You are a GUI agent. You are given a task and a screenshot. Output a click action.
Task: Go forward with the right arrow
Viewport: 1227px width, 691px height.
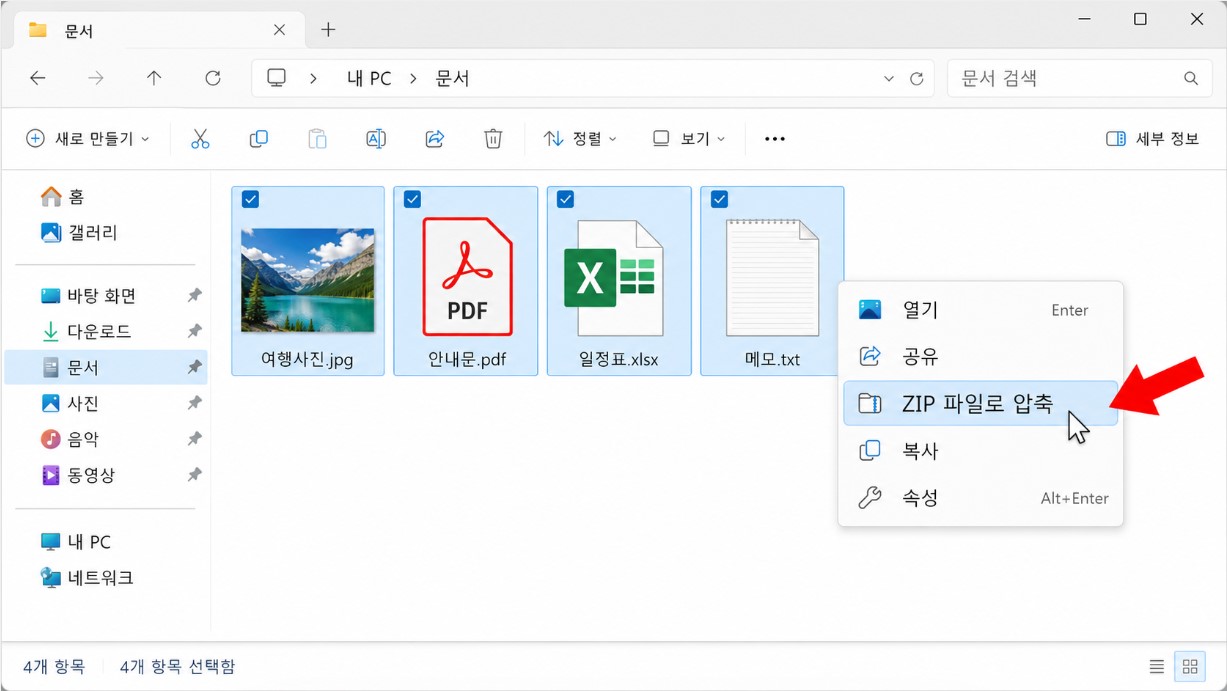pyautogui.click(x=96, y=78)
